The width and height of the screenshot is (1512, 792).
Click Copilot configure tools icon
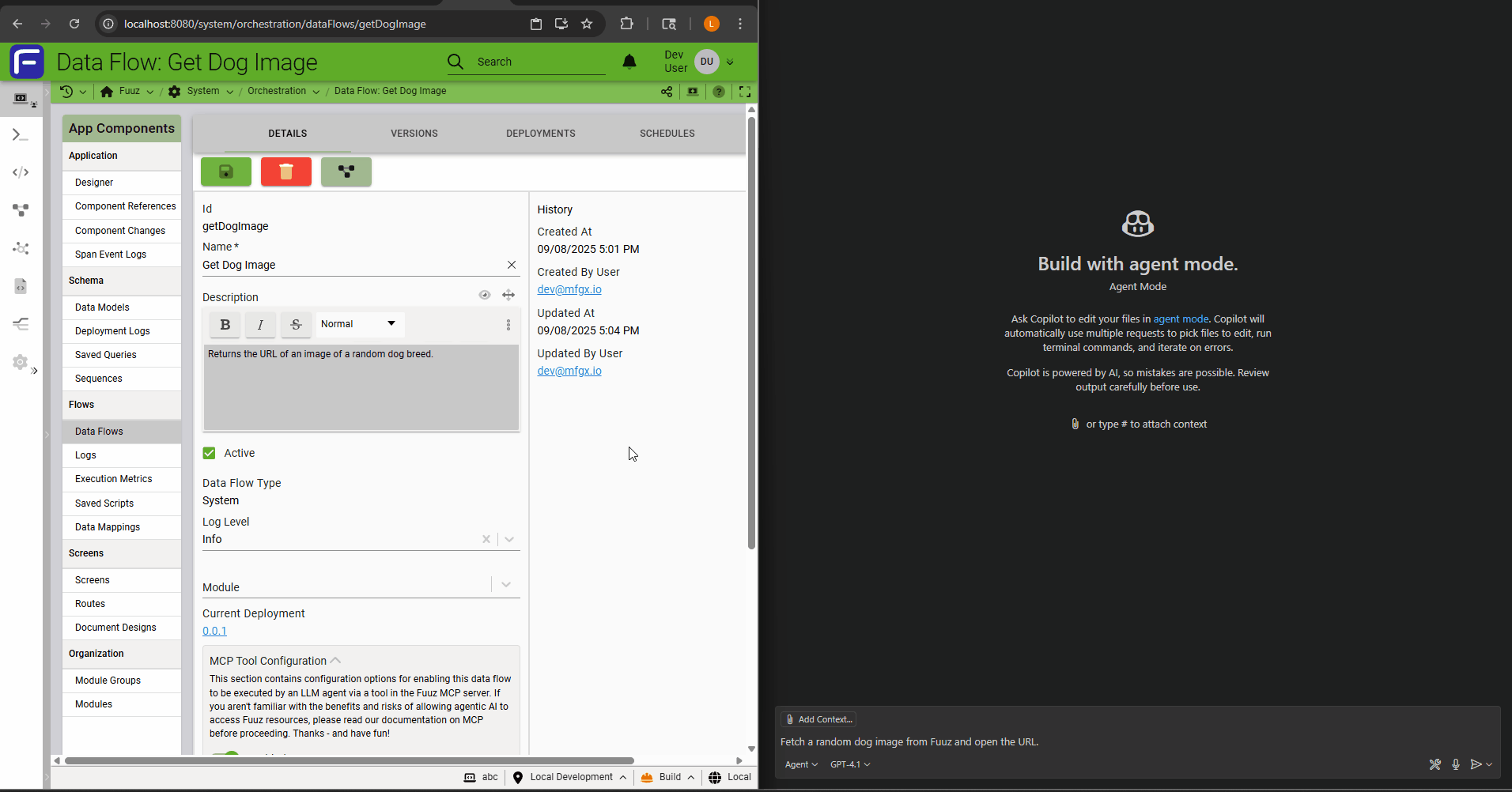coord(1435,764)
